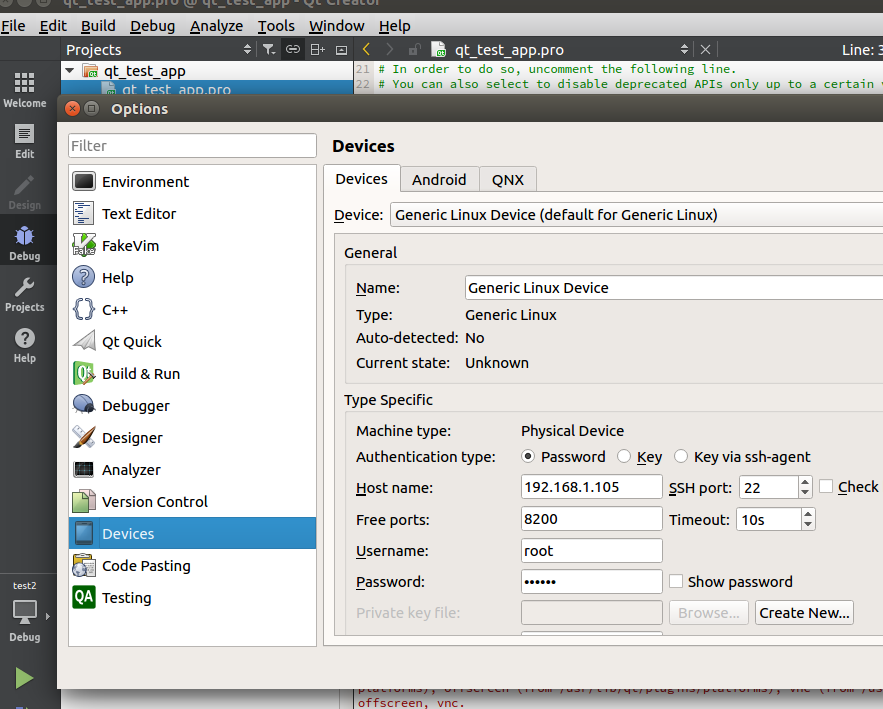Click the green Run button
Screen dimensions: 883x709
[24, 678]
